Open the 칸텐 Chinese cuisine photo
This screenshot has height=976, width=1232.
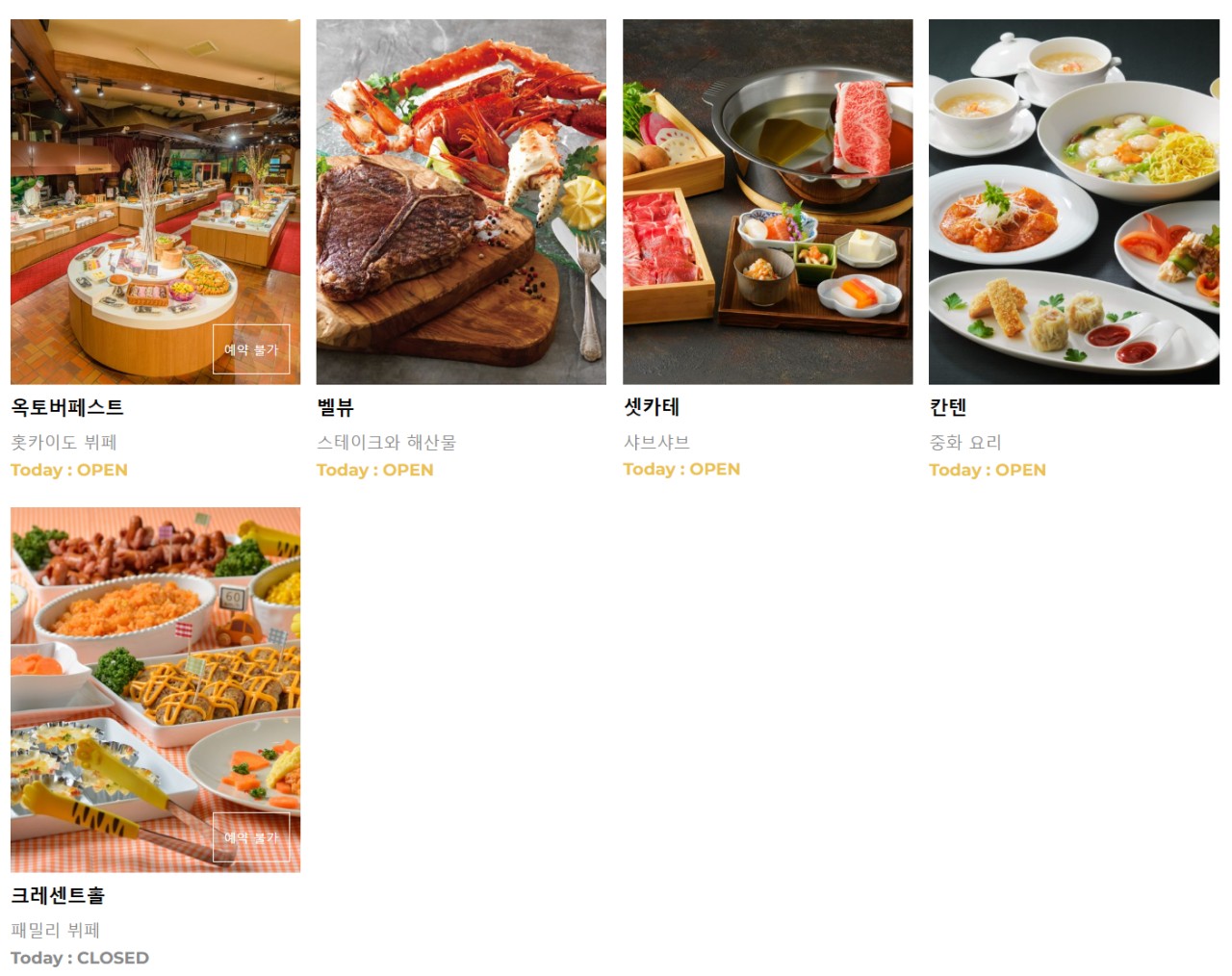click(1073, 202)
